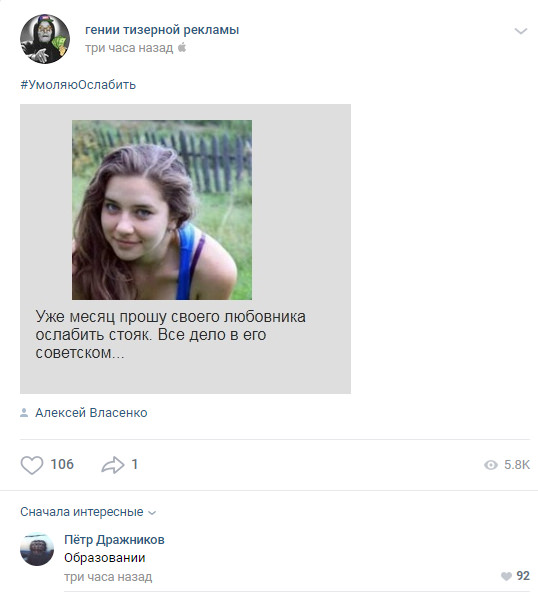
Task: Click the comment's три часа назад timestamp
Action: 108,577
